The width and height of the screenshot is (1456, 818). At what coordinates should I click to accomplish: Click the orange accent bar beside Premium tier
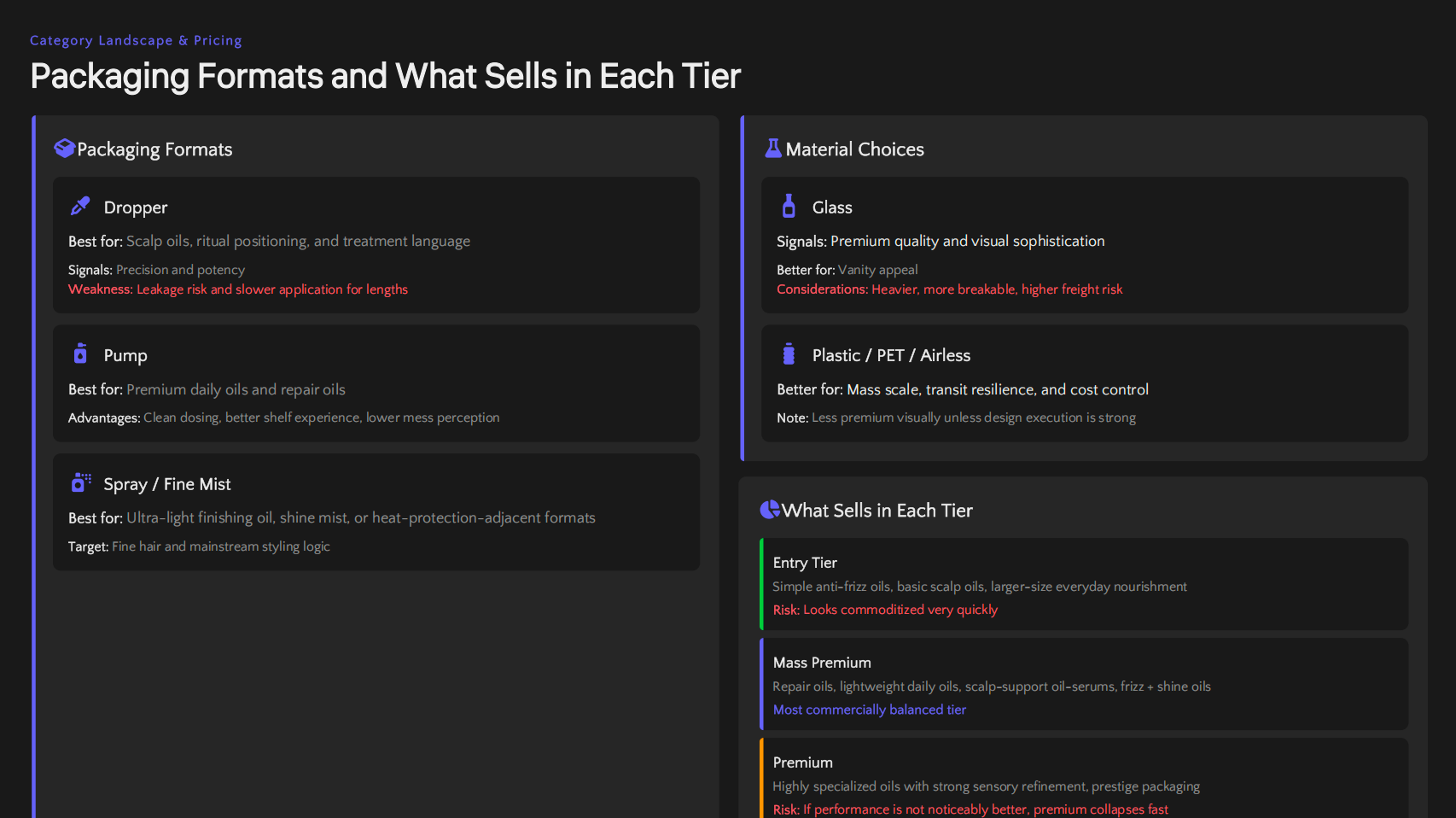[x=761, y=777]
